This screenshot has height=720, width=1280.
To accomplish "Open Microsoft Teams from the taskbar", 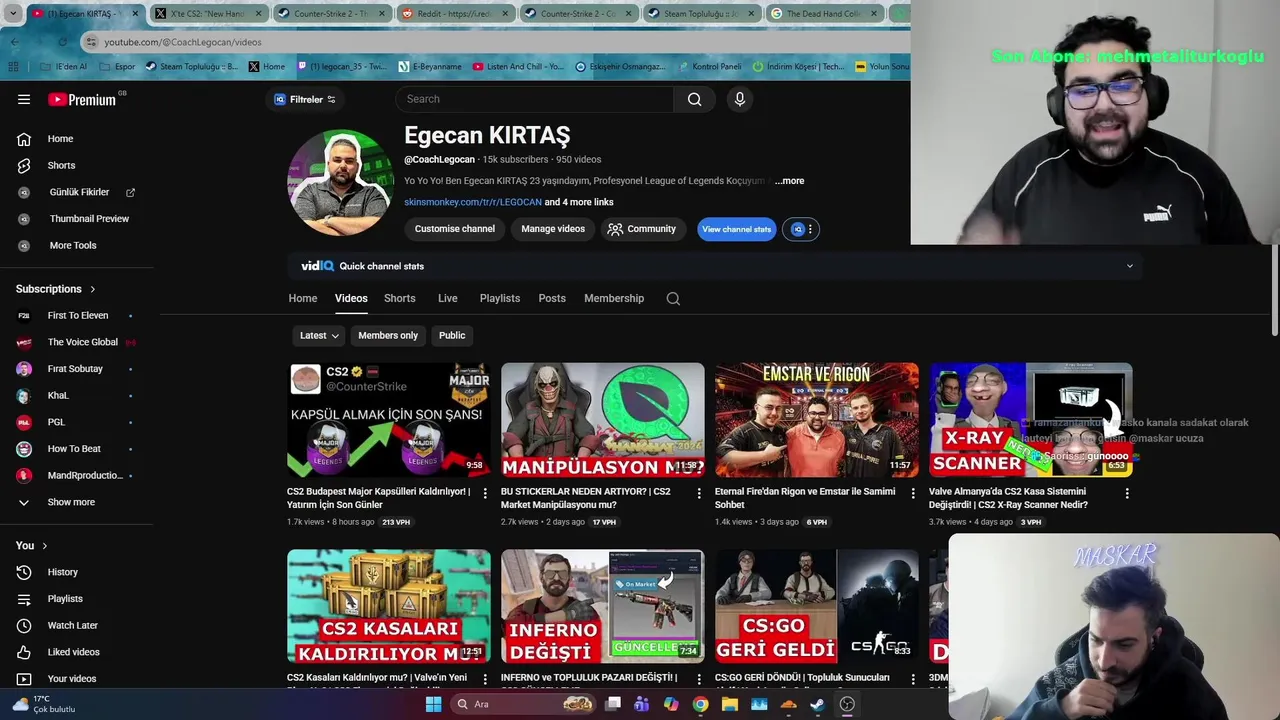I will [642, 704].
